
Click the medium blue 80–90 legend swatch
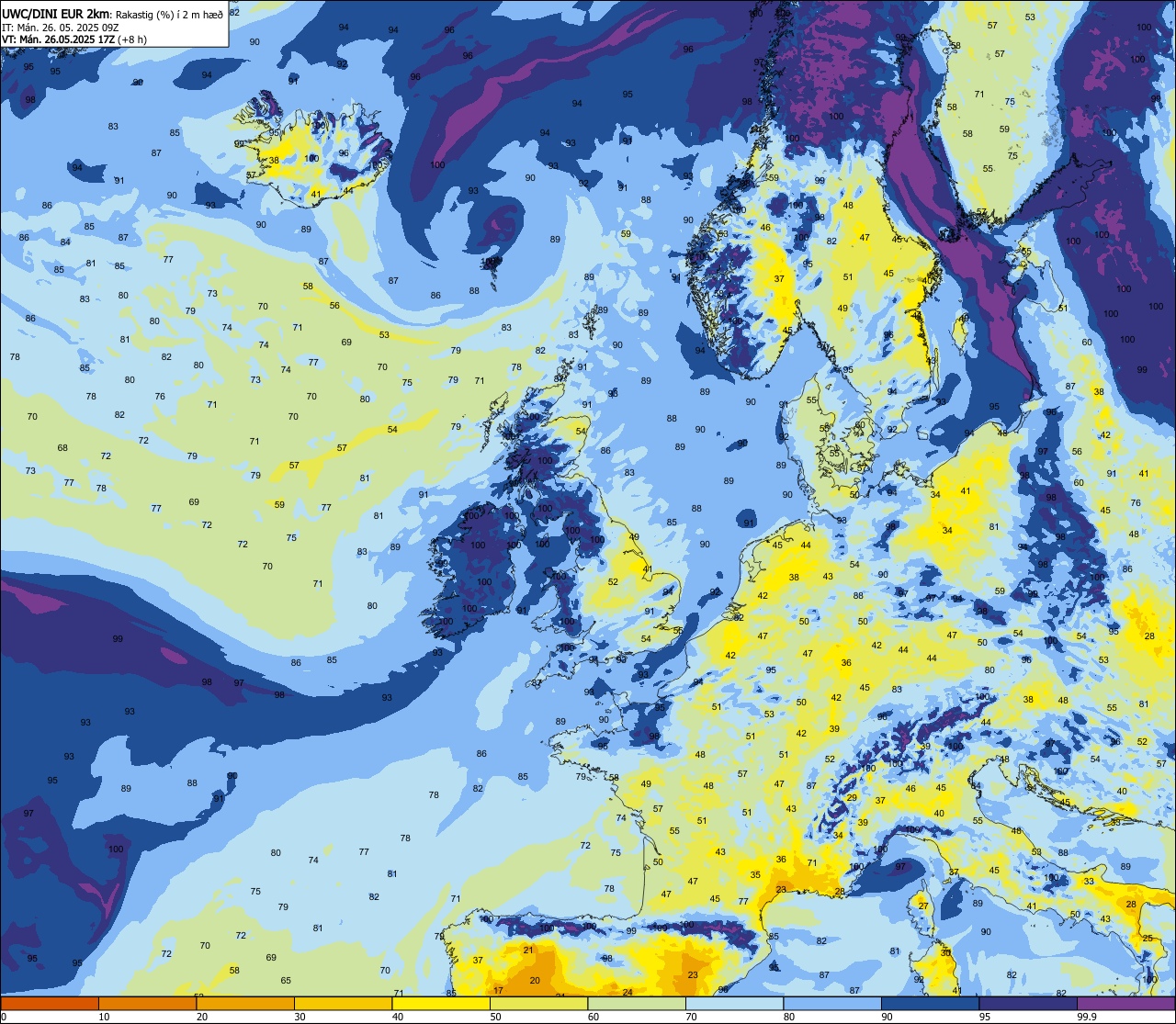pyautogui.click(x=832, y=1003)
